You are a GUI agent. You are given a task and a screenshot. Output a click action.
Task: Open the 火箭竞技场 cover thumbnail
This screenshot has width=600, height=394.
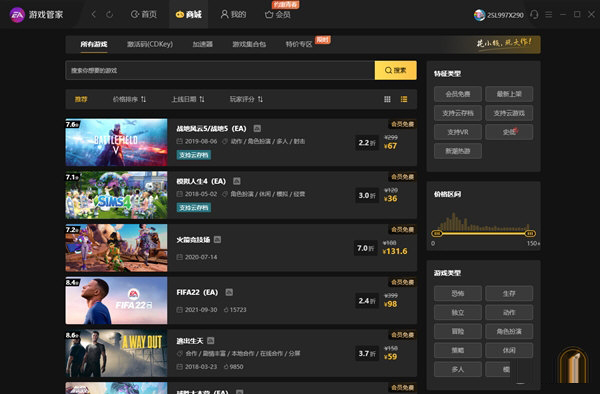[116, 248]
